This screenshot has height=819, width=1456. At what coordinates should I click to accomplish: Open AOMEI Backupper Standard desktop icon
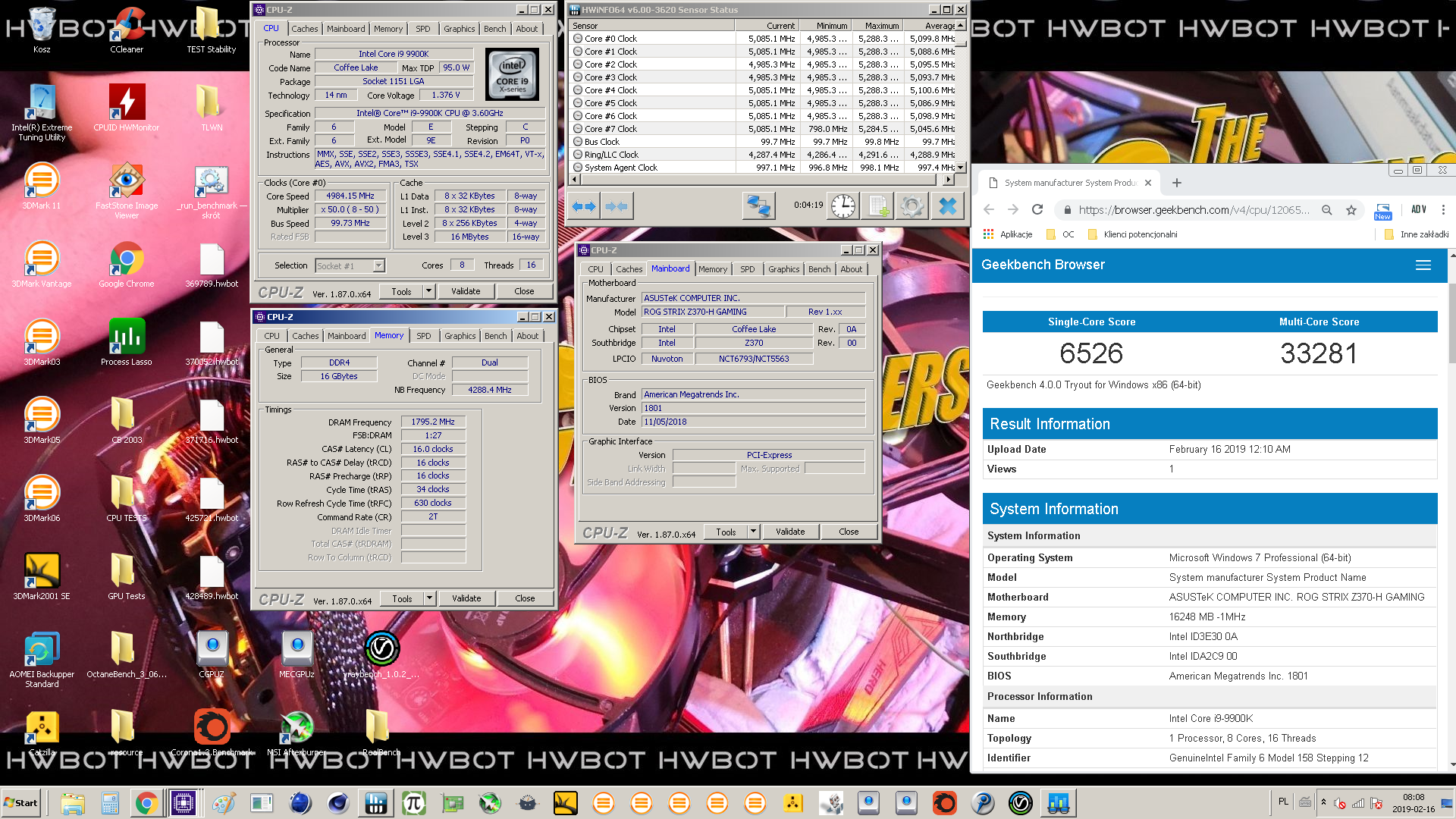coord(42,660)
